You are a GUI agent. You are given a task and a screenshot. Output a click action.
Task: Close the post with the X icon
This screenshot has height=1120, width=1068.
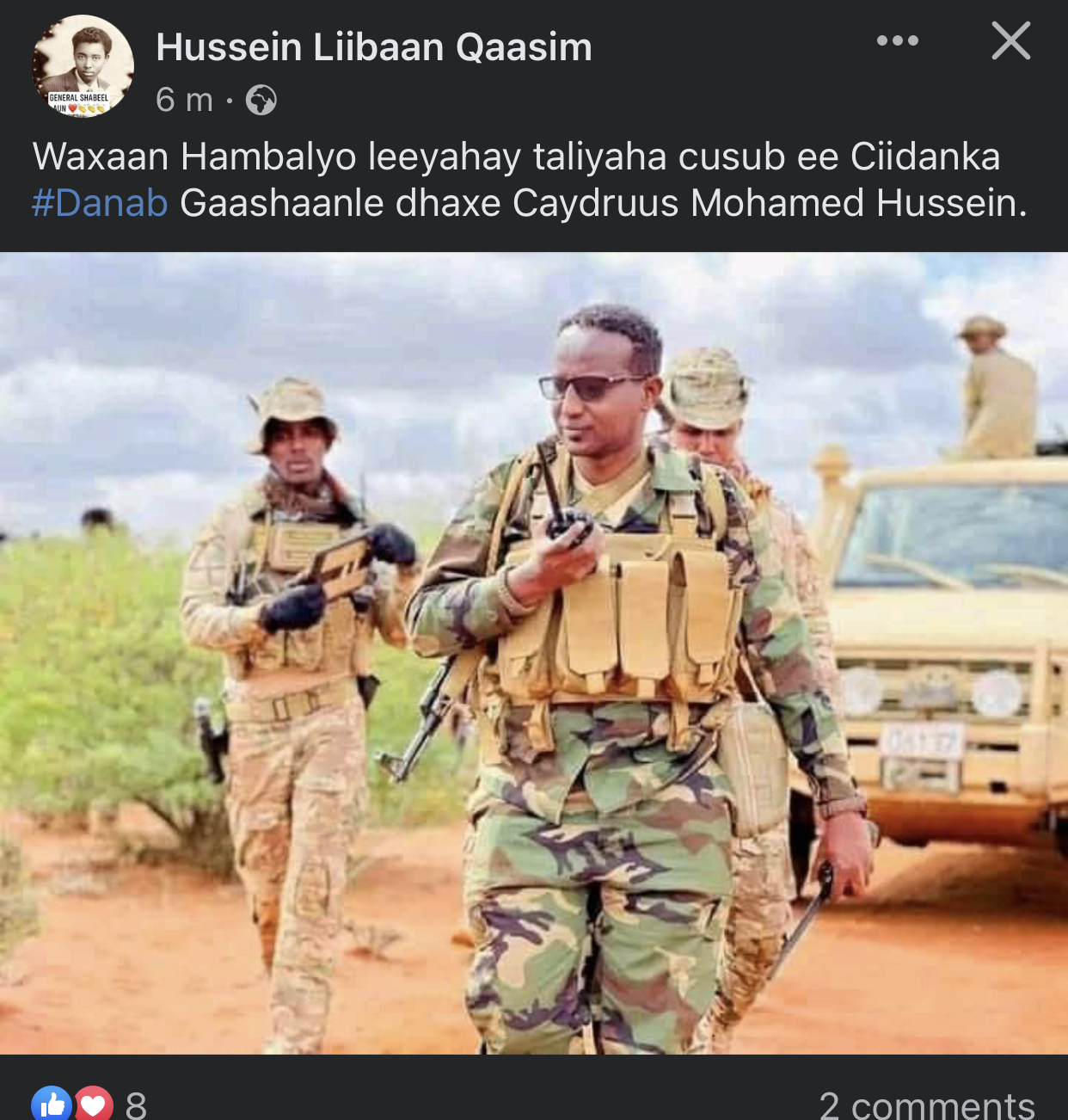(1010, 40)
